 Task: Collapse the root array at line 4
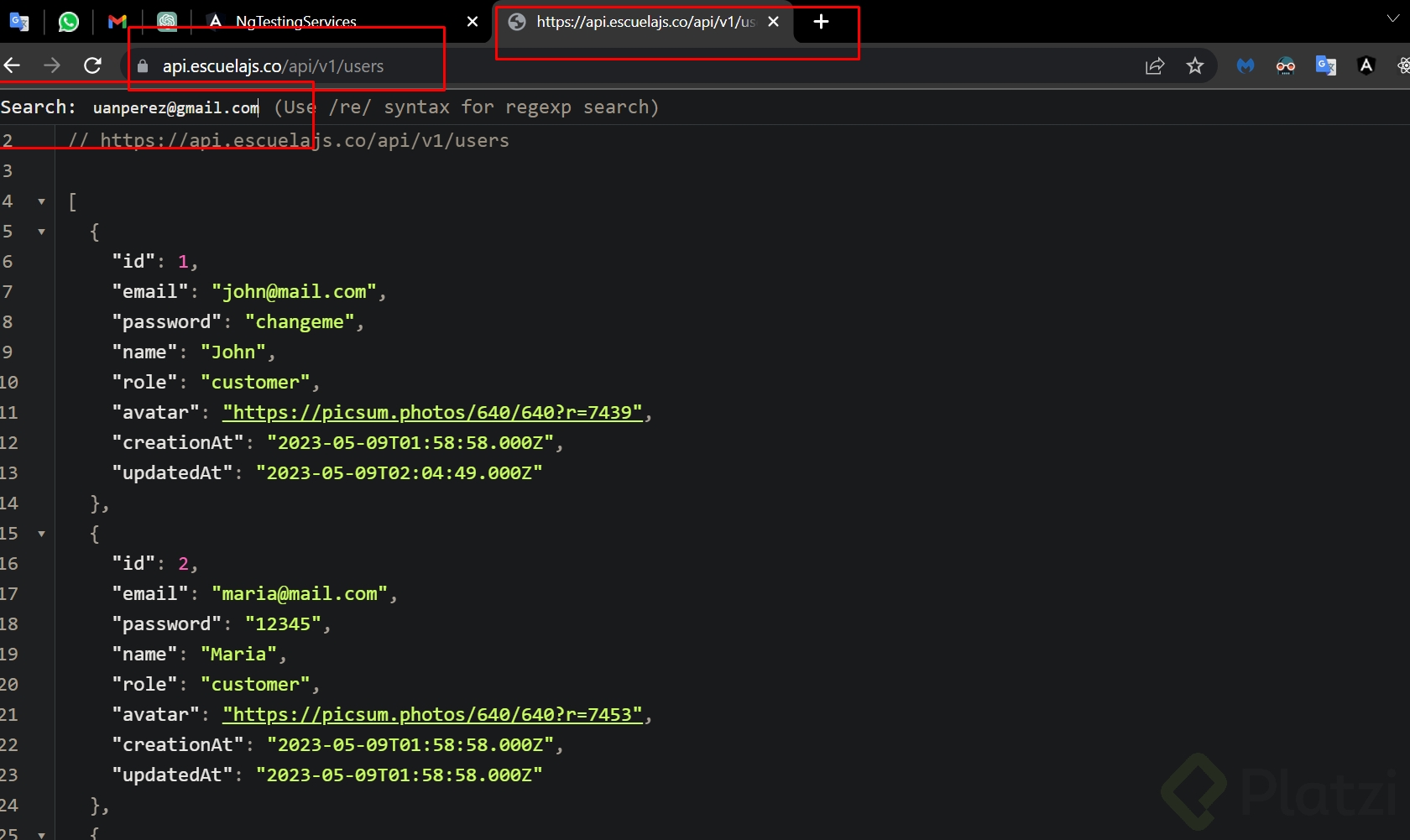41,201
